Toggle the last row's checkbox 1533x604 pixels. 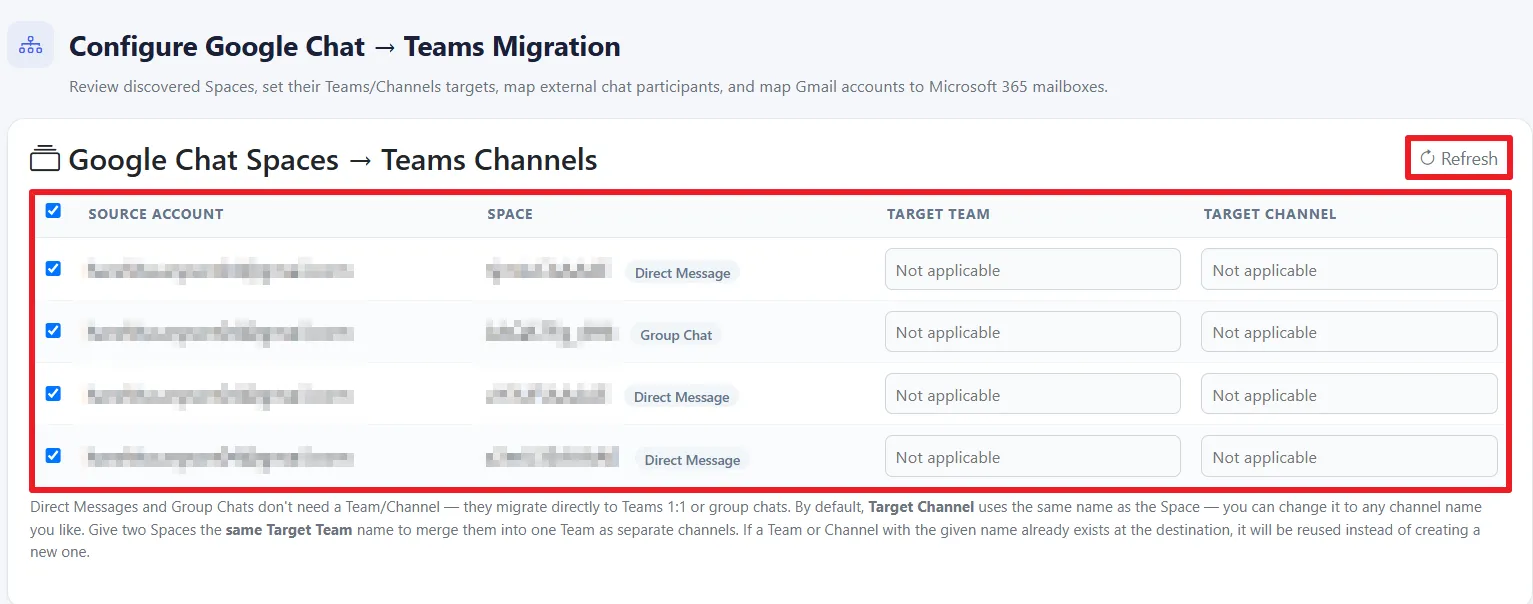click(53, 456)
